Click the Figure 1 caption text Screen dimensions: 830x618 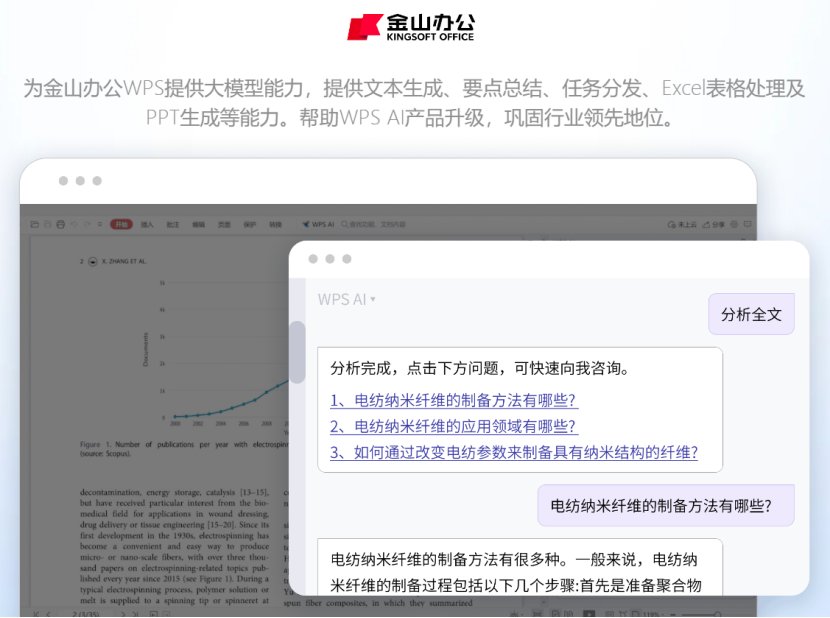[x=184, y=449]
